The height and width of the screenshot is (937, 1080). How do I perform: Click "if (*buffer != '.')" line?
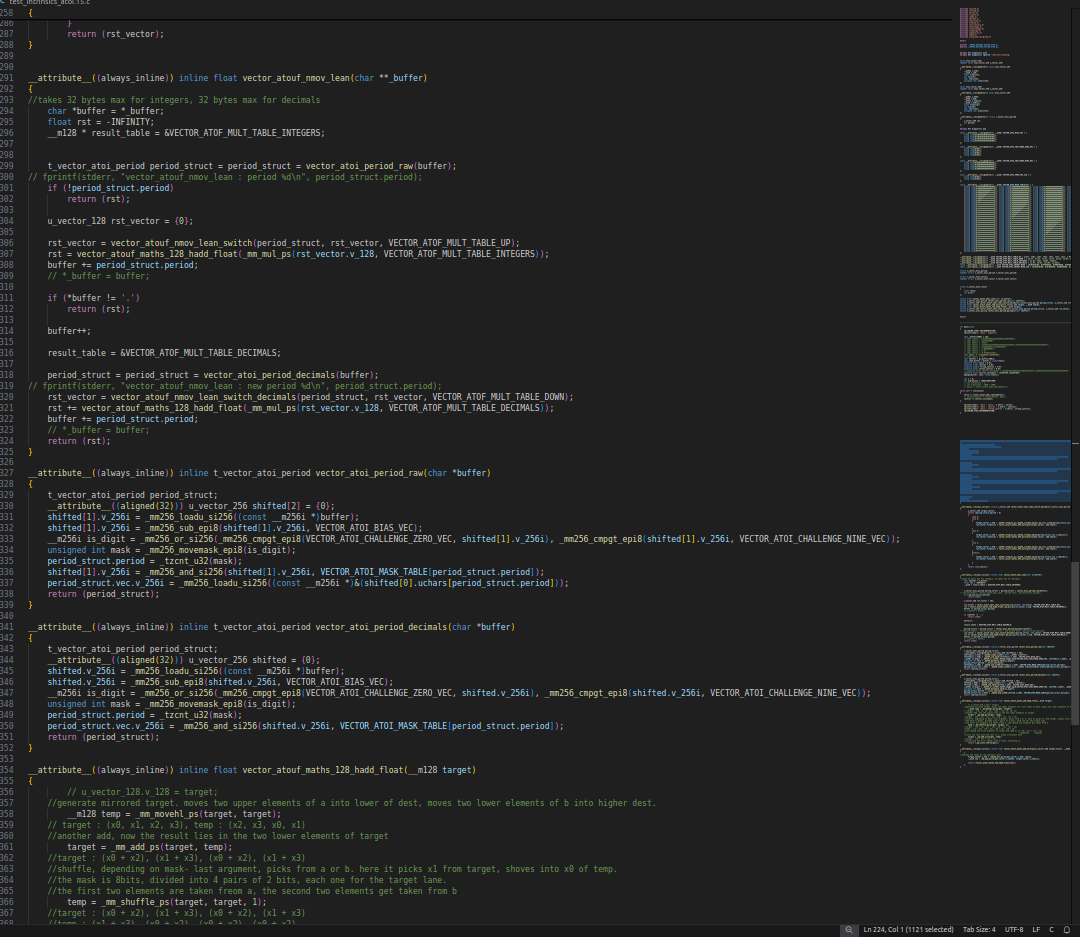(94, 298)
